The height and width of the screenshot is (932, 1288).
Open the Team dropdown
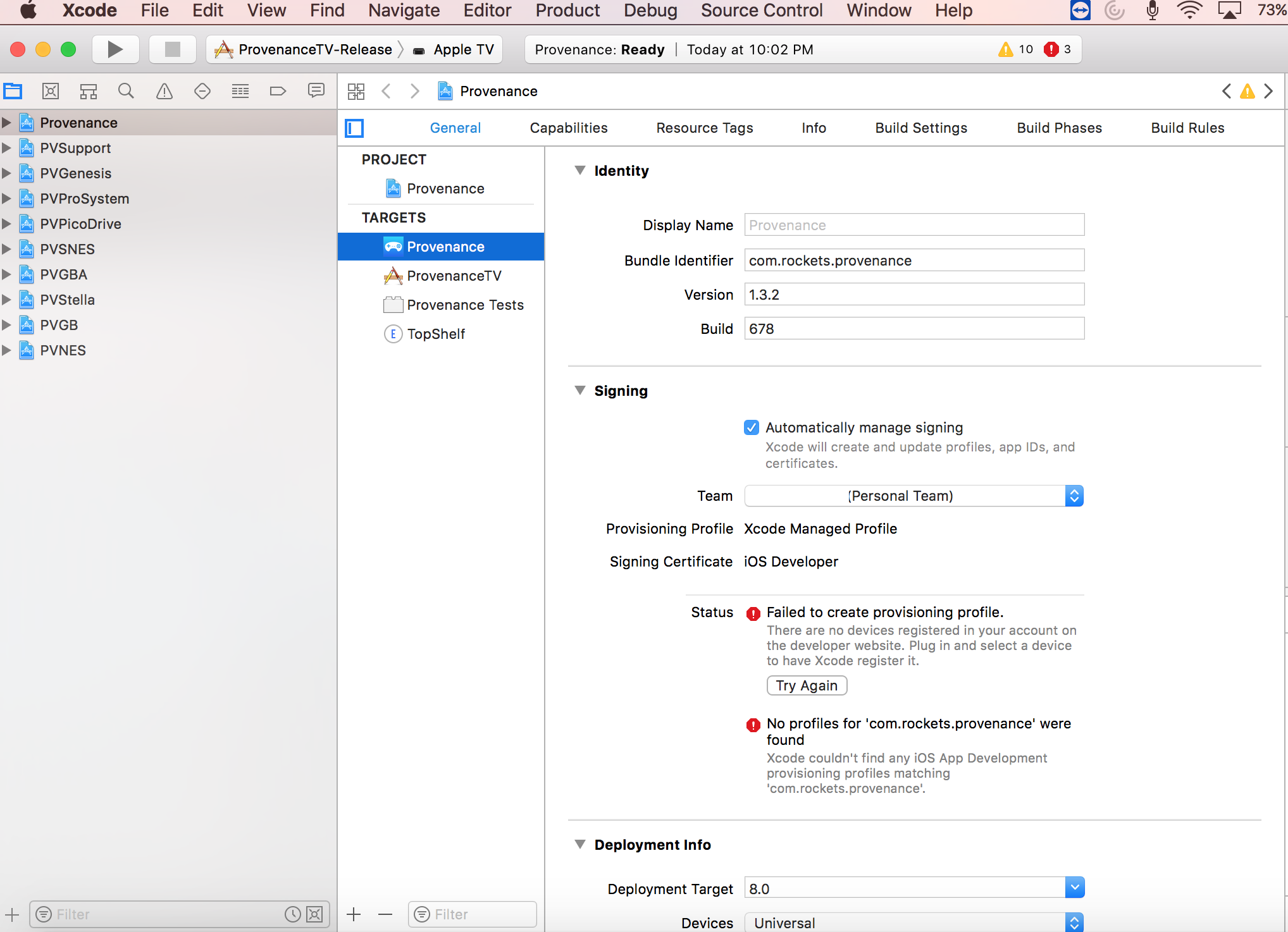914,496
